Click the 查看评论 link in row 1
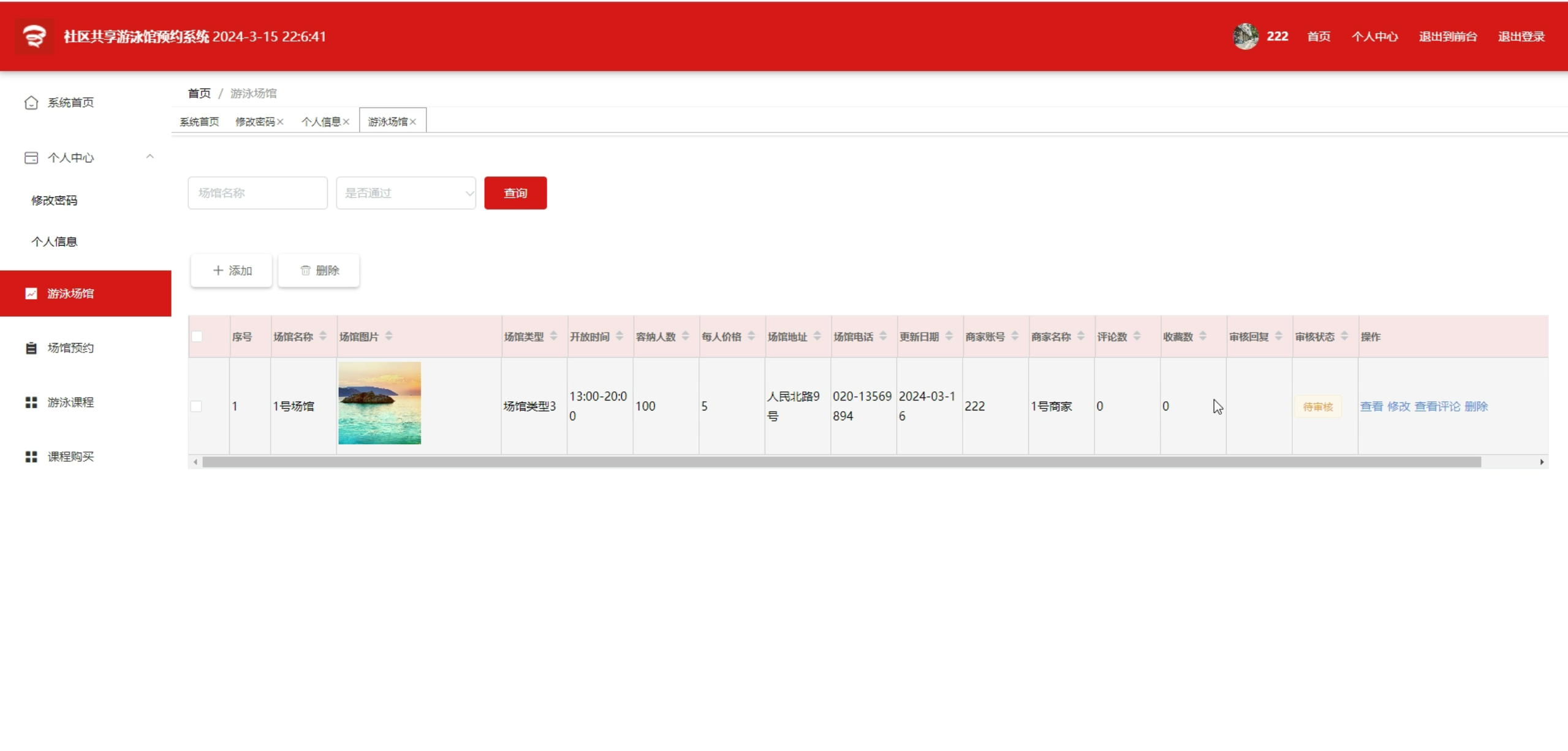The width and height of the screenshot is (1568, 751). point(1437,407)
